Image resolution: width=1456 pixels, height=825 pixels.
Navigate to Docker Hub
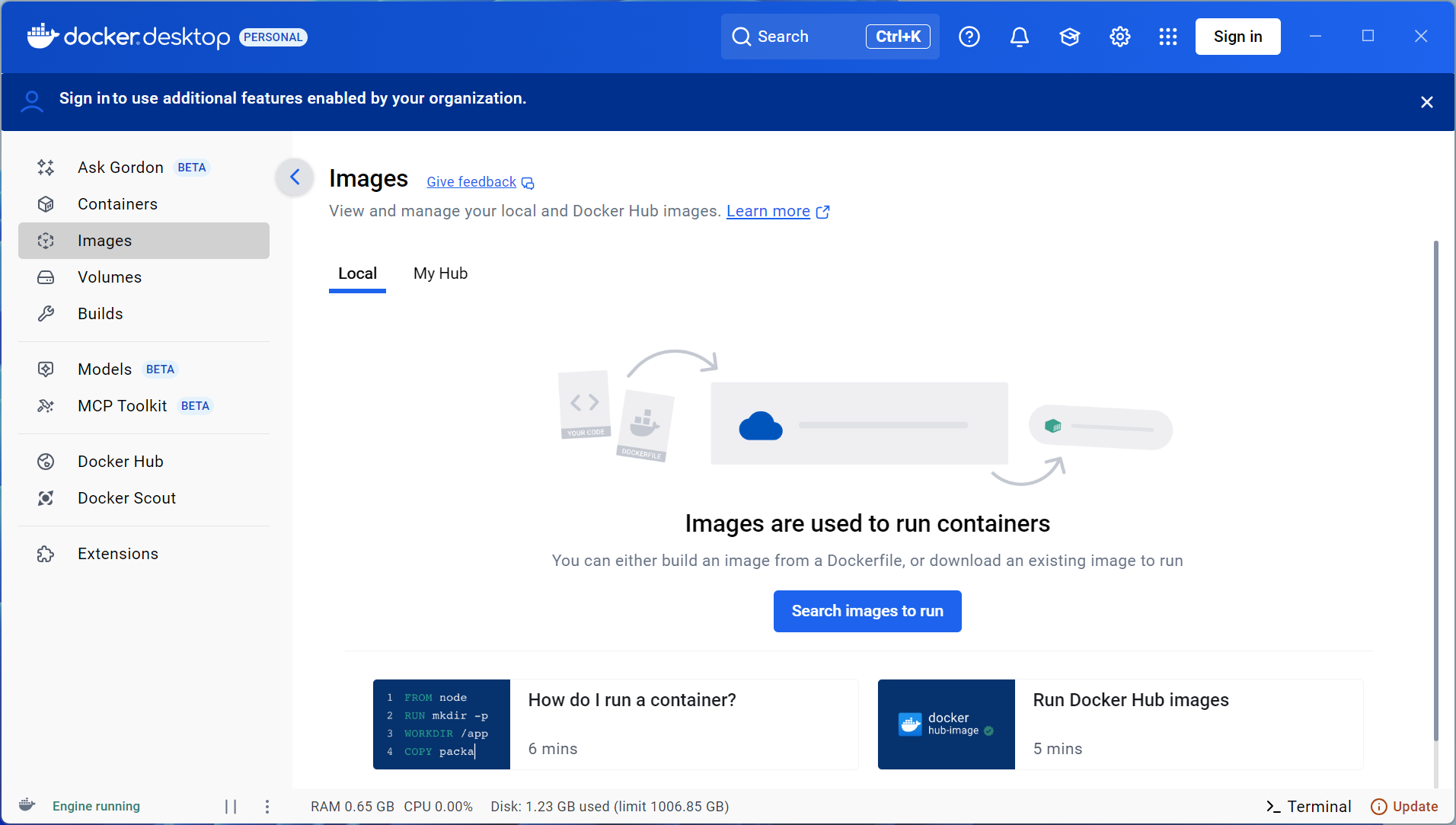pyautogui.click(x=144, y=462)
